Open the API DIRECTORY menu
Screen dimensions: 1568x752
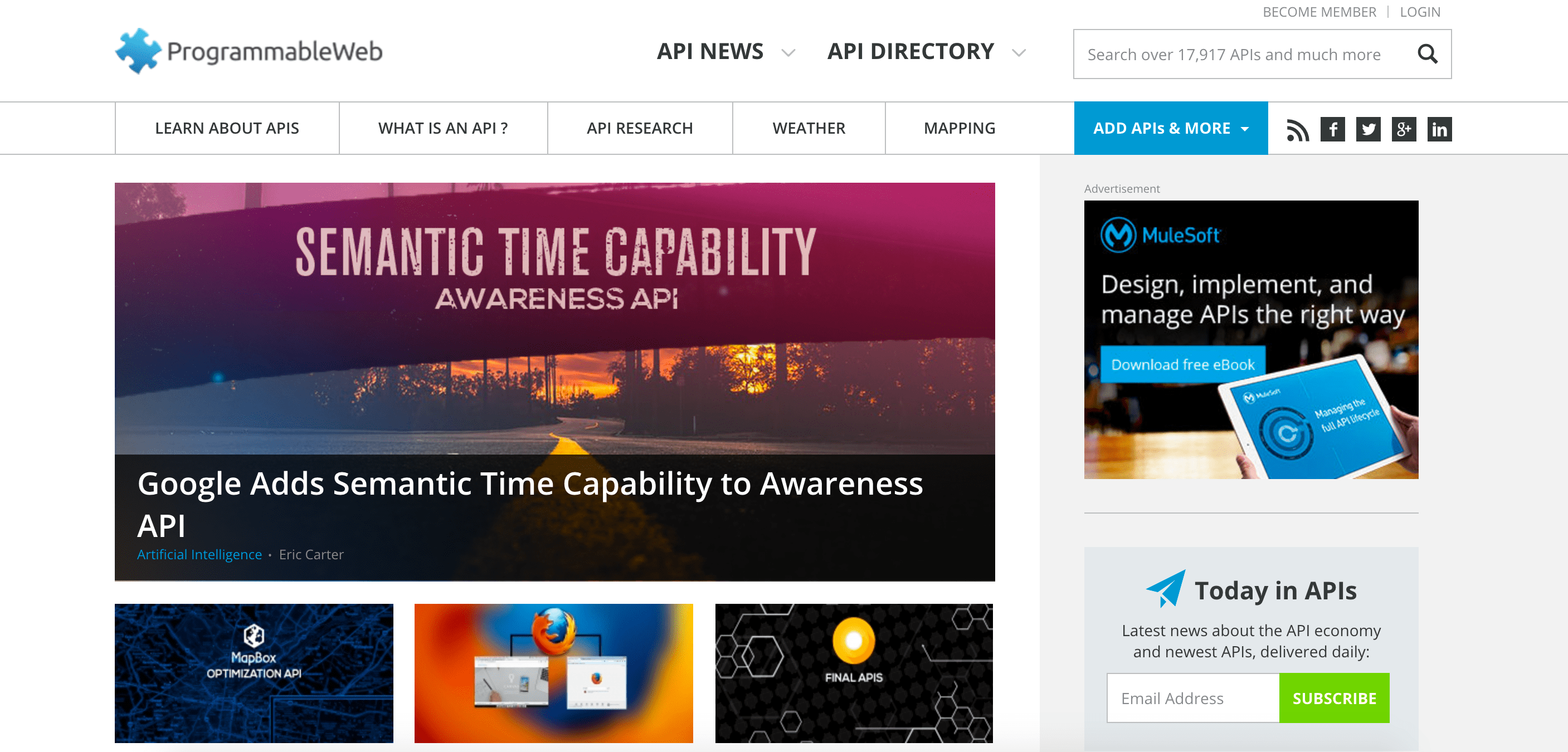click(x=910, y=52)
